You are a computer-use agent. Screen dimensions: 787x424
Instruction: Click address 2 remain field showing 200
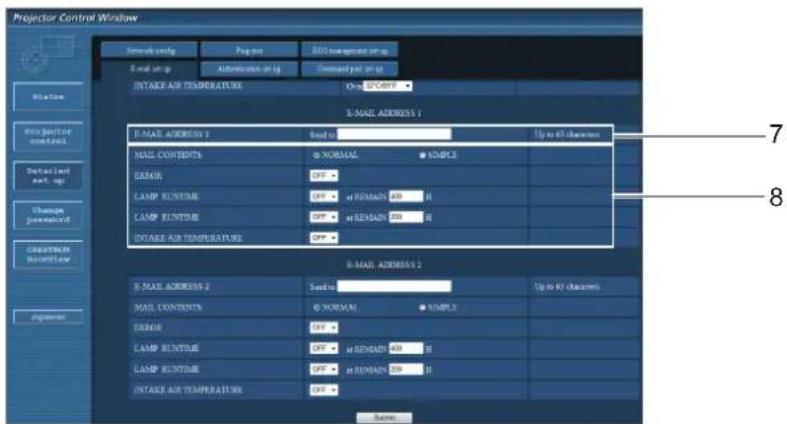pos(406,369)
